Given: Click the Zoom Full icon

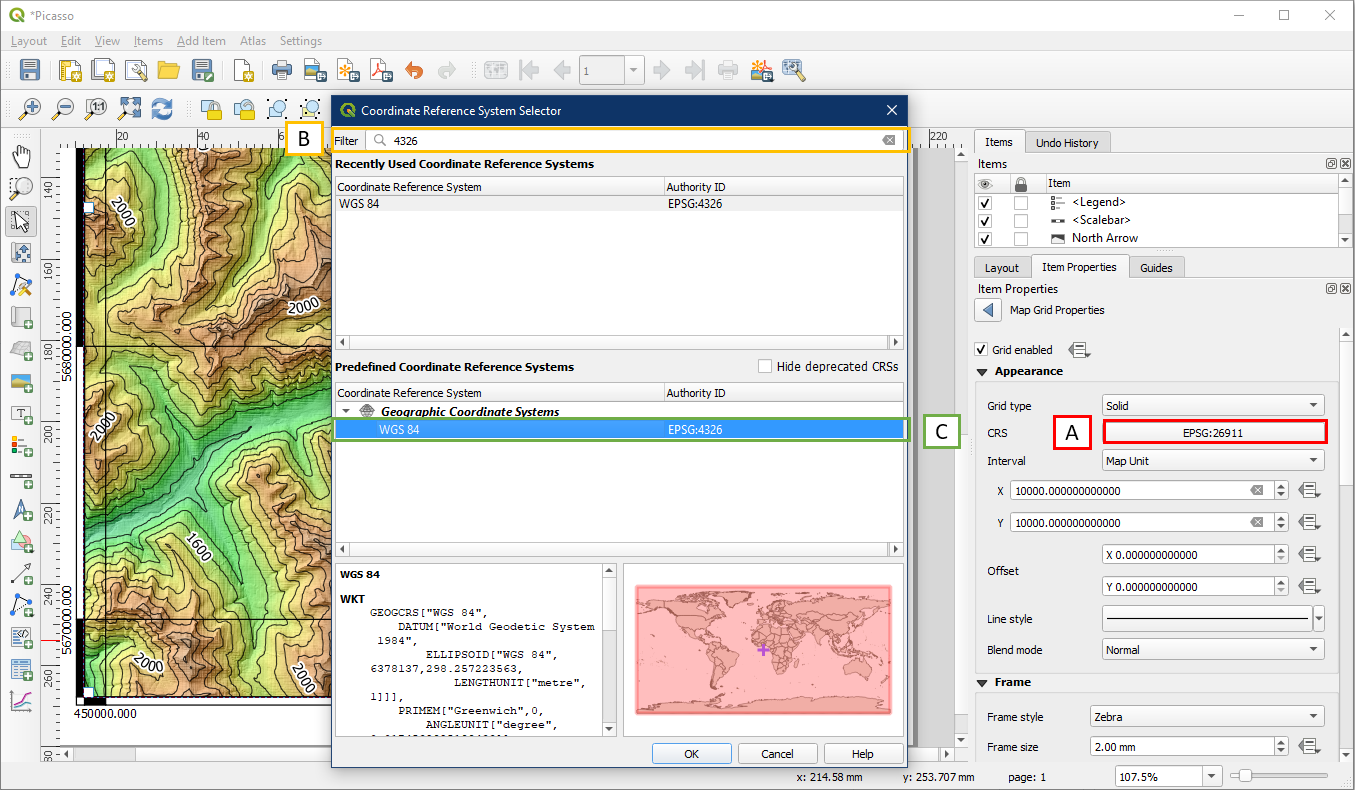Looking at the screenshot, I should coord(130,108).
